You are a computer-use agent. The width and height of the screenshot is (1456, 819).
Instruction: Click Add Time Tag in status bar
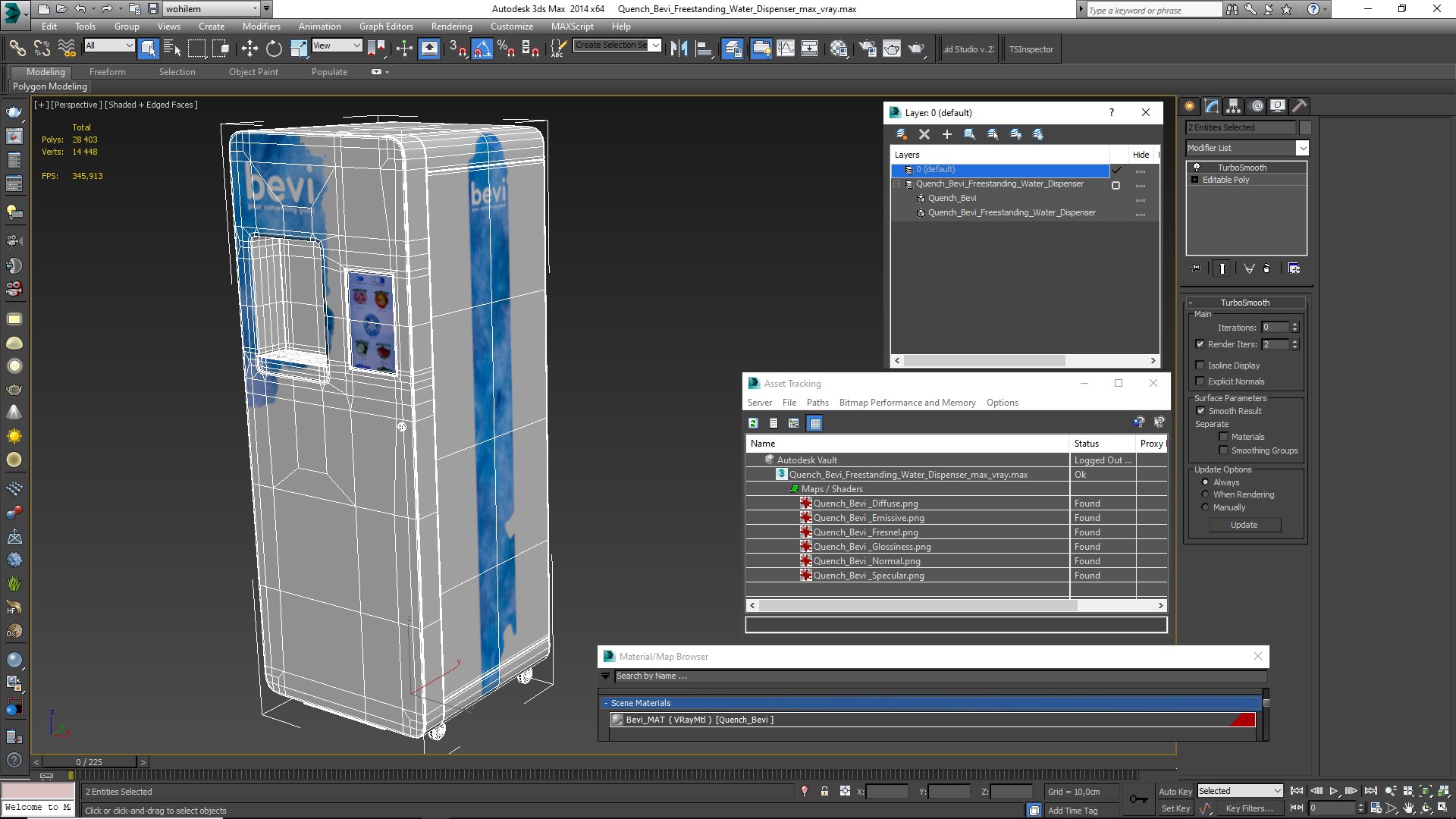1072,811
